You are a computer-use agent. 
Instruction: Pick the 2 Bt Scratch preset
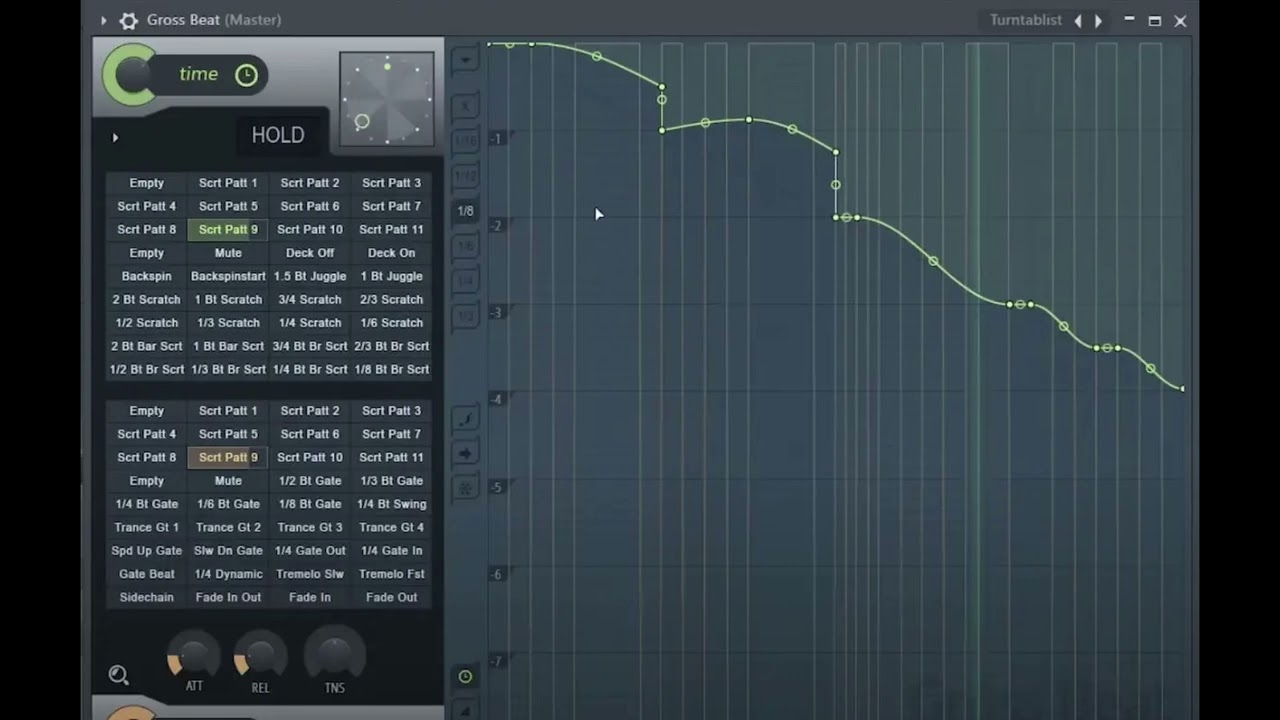click(x=147, y=300)
